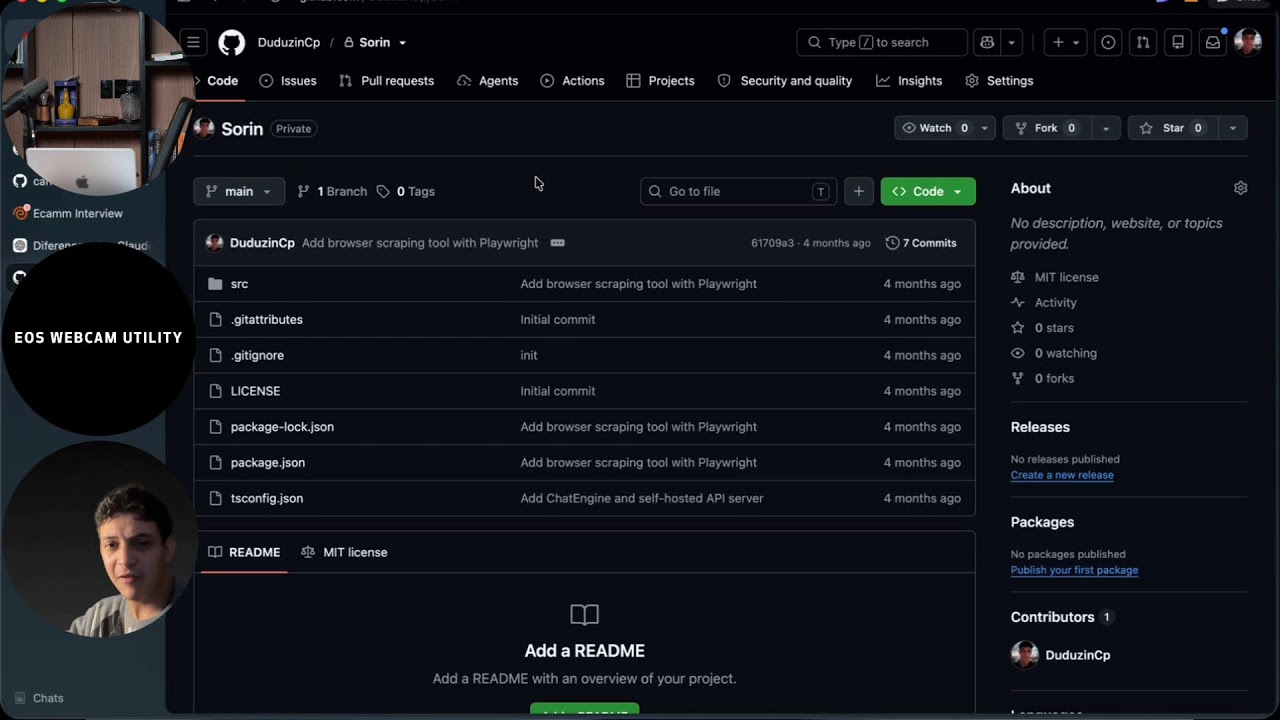Click the DuduzinCp avatar in Contributors

[1025, 655]
